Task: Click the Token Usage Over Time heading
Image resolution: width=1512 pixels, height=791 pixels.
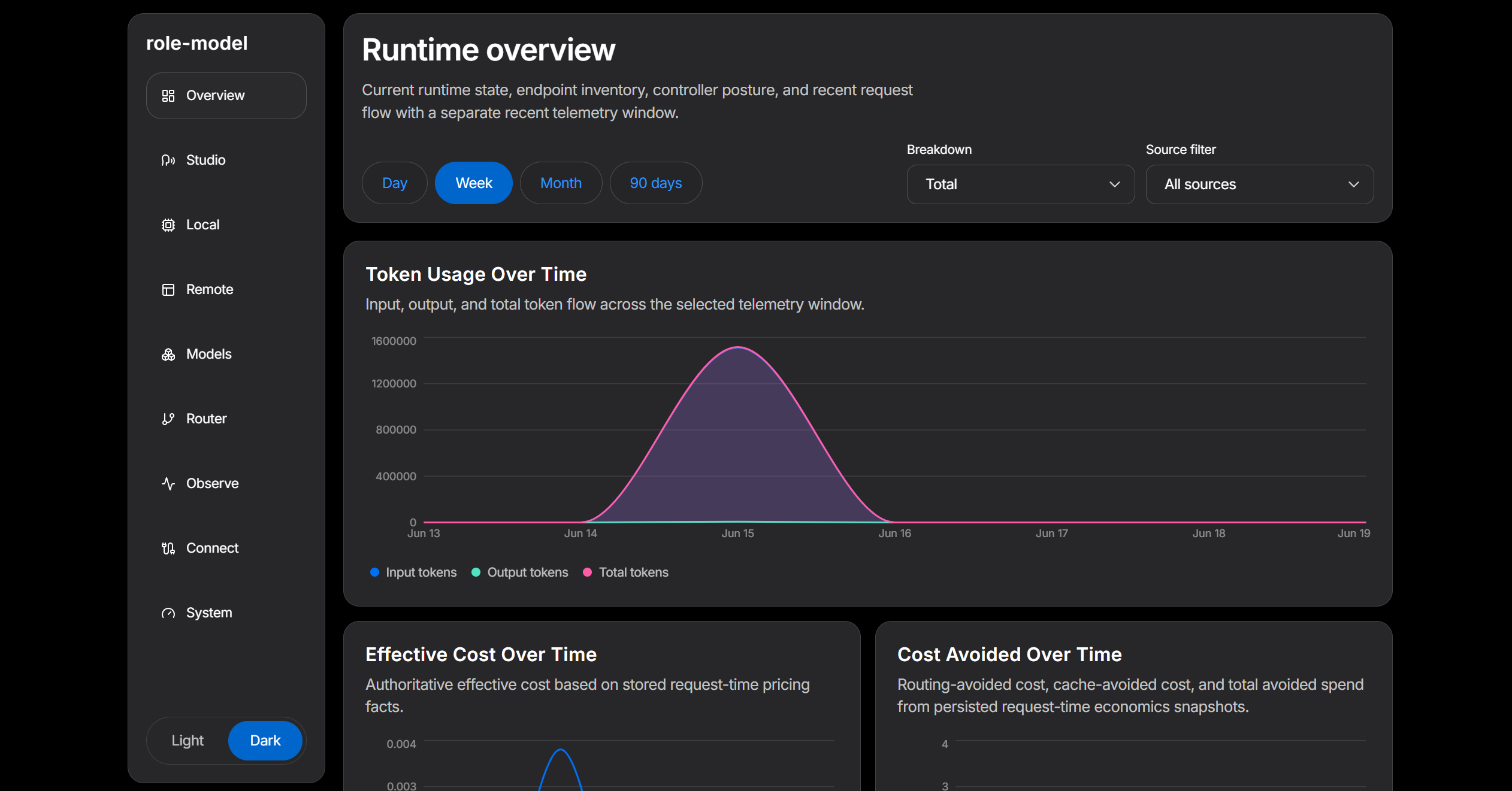Action: coord(476,274)
